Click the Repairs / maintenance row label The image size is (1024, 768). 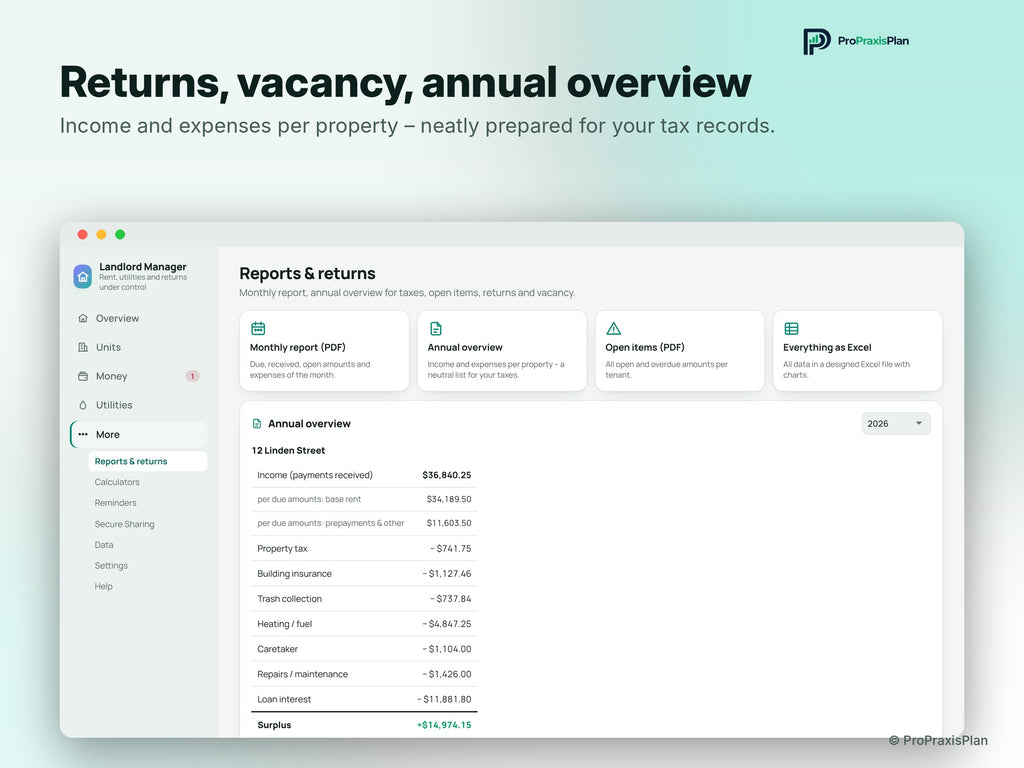tap(302, 674)
